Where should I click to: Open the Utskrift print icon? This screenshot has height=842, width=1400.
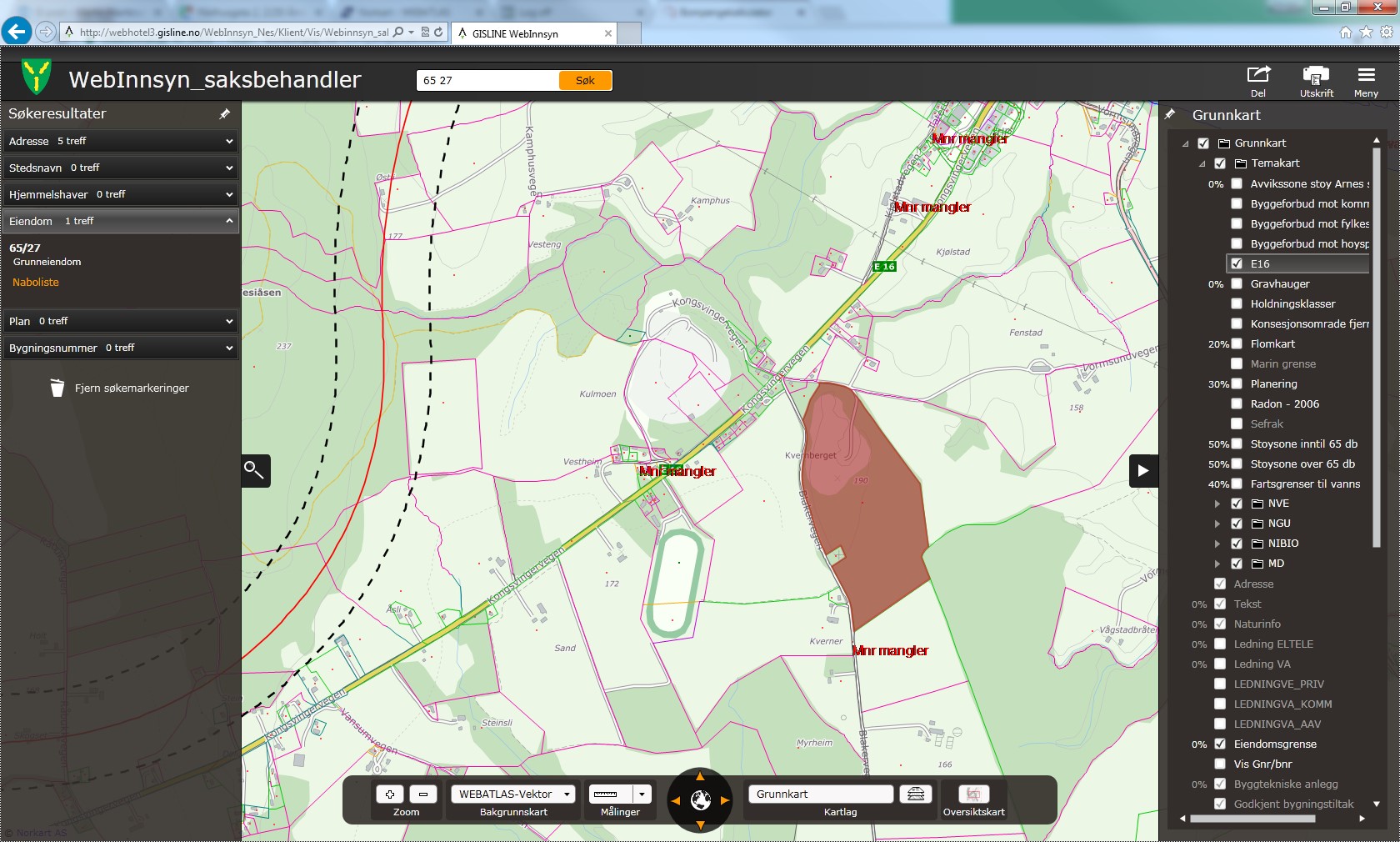pyautogui.click(x=1316, y=76)
